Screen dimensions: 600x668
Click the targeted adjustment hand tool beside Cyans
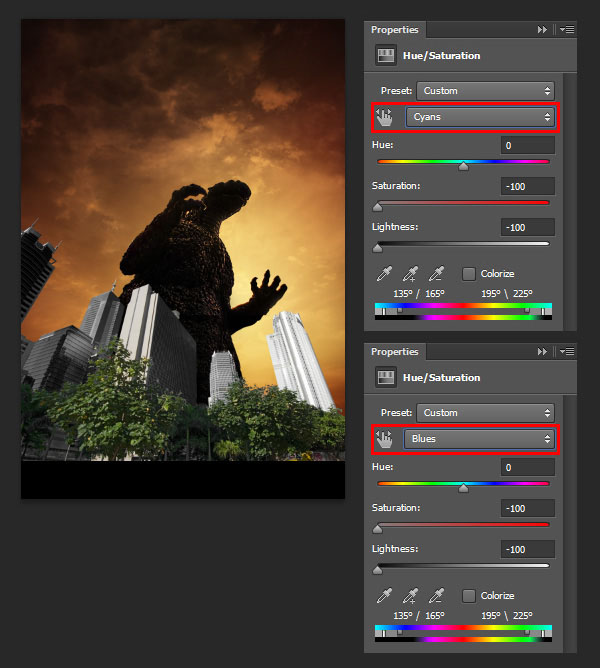pyautogui.click(x=384, y=117)
